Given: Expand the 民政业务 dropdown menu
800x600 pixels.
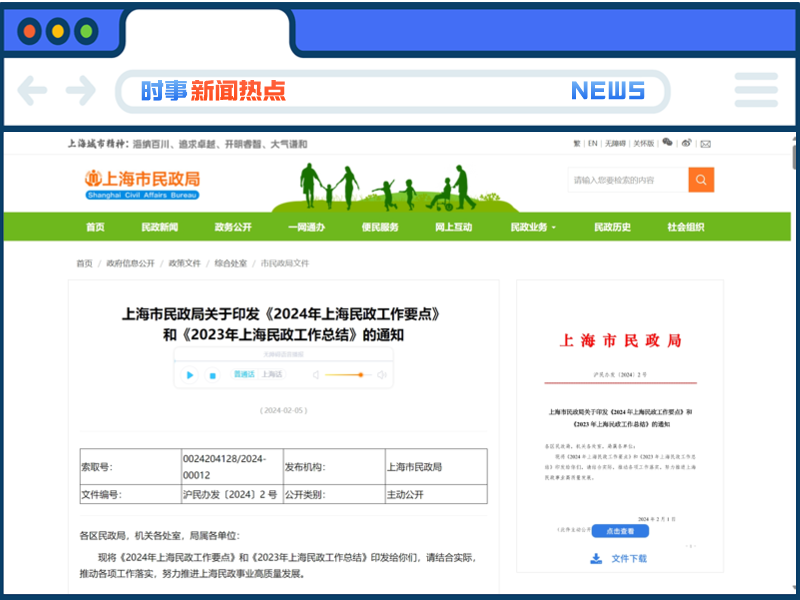Looking at the screenshot, I should coord(532,227).
